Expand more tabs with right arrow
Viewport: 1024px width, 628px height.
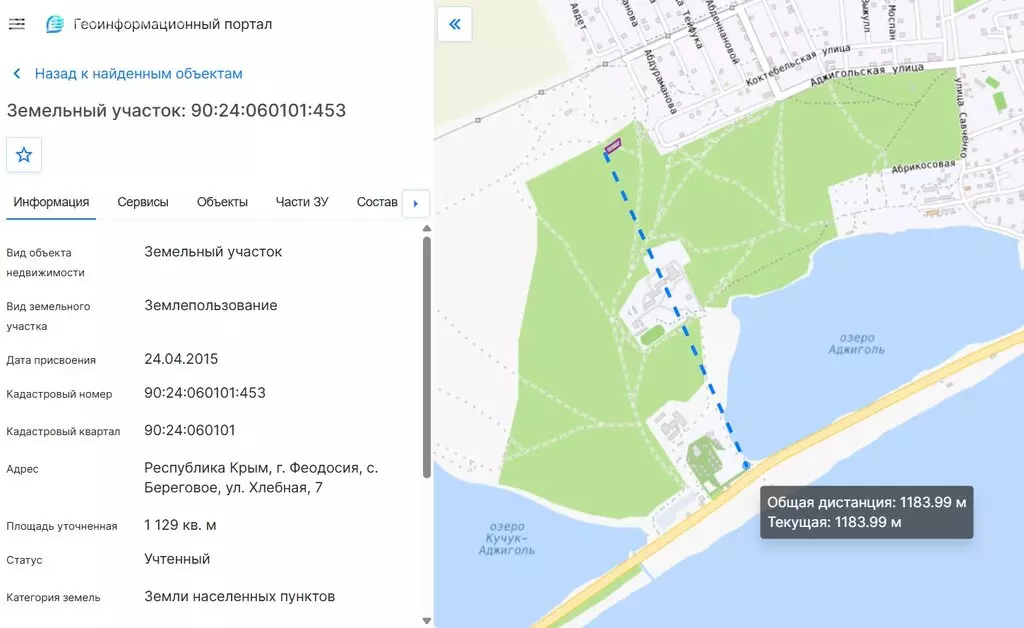(415, 203)
